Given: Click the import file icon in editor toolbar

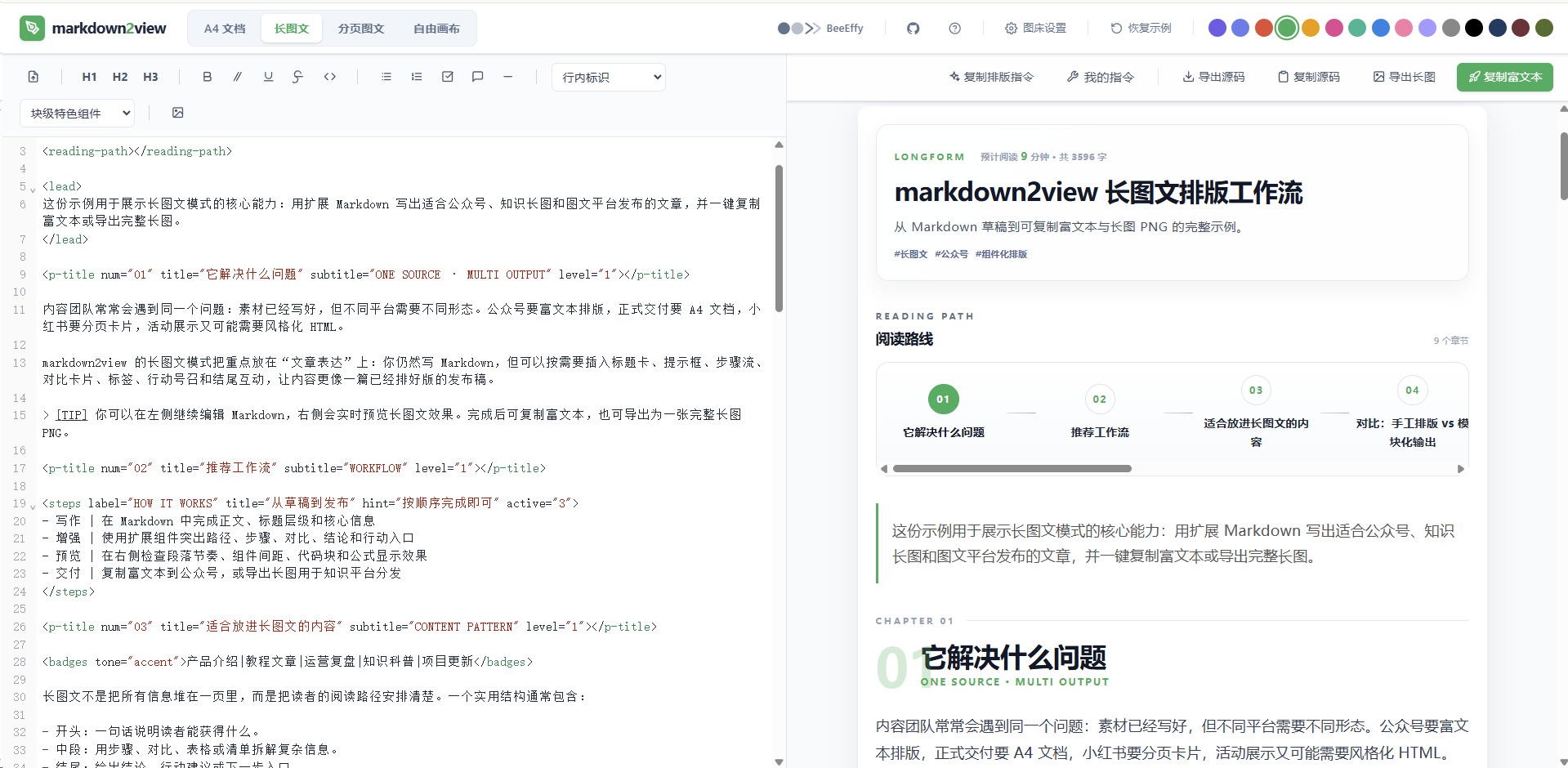Looking at the screenshot, I should coord(34,77).
